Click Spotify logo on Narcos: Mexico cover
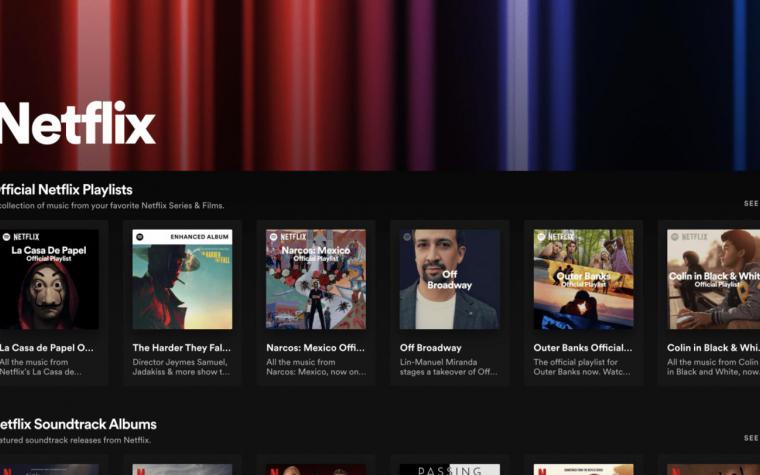Screen dimensions: 760x475 coord(273,237)
